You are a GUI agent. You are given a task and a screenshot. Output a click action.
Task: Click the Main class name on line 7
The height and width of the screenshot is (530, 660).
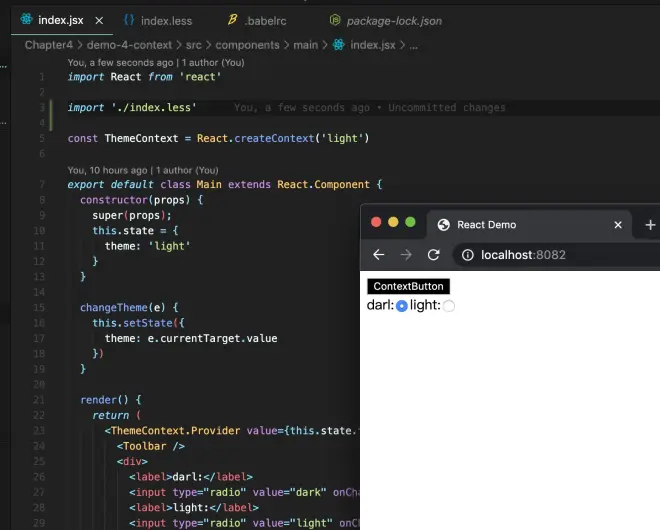pyautogui.click(x=209, y=184)
